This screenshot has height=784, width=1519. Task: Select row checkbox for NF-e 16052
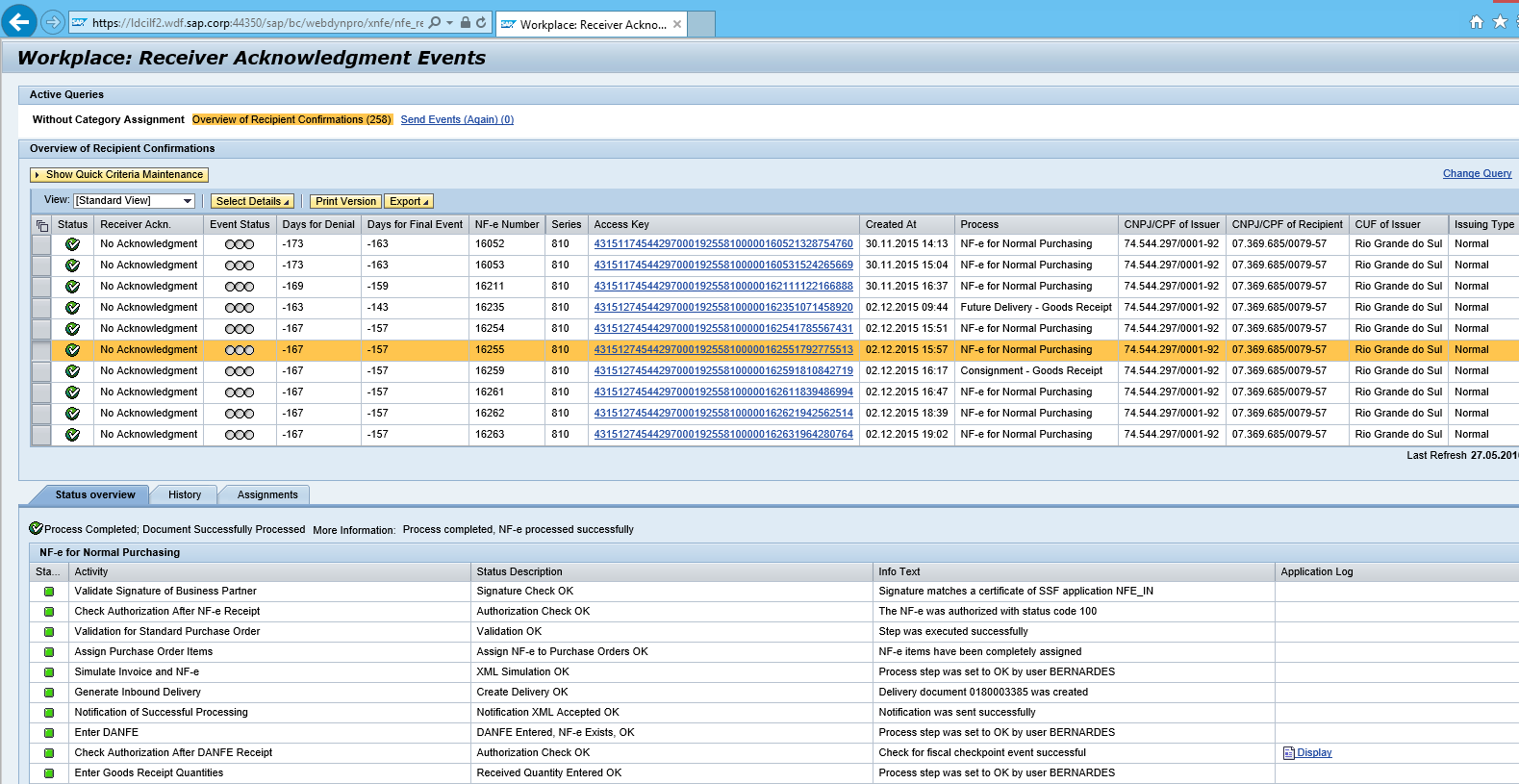pyautogui.click(x=41, y=244)
